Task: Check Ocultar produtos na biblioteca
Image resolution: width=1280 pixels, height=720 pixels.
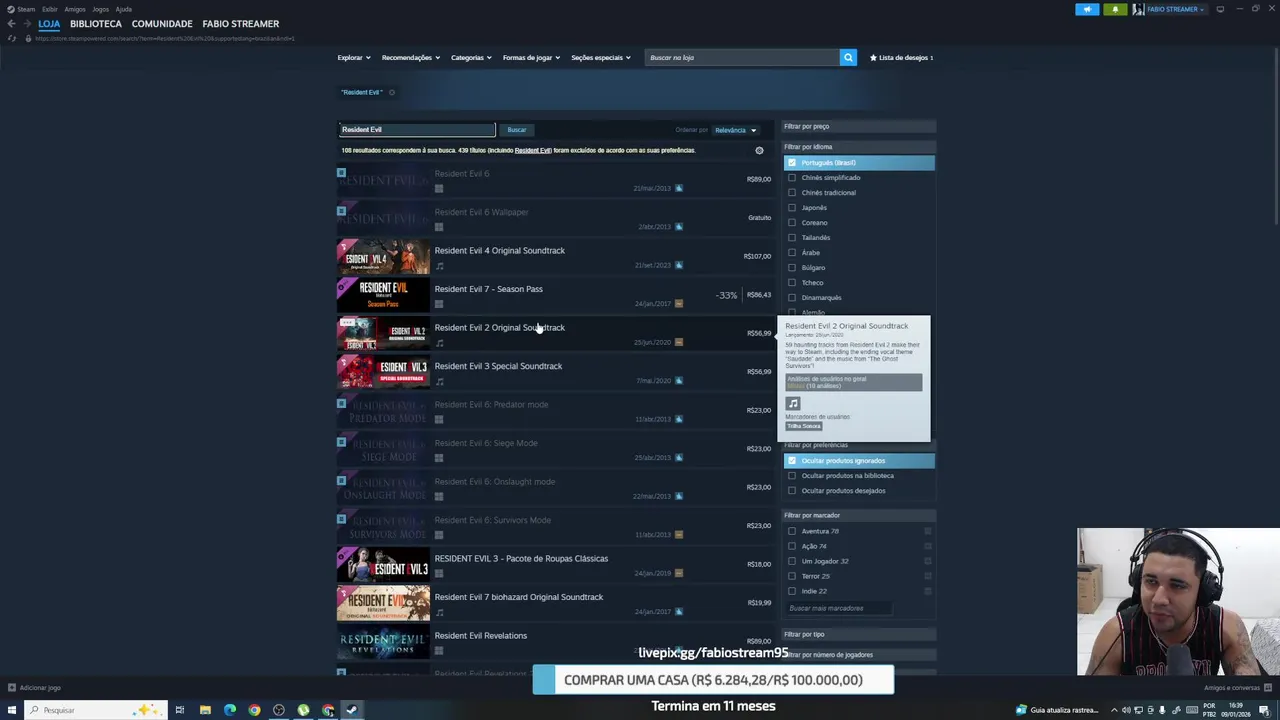Action: (x=792, y=476)
